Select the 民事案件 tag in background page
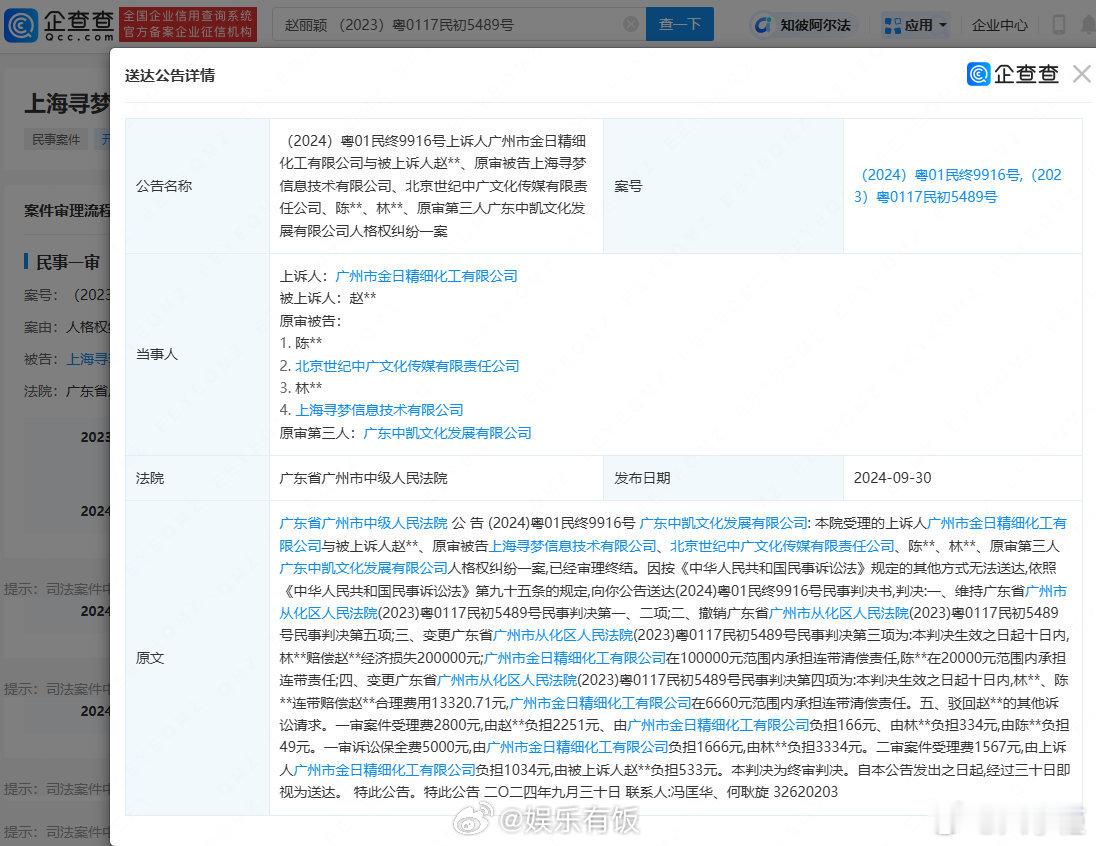 pos(56,139)
